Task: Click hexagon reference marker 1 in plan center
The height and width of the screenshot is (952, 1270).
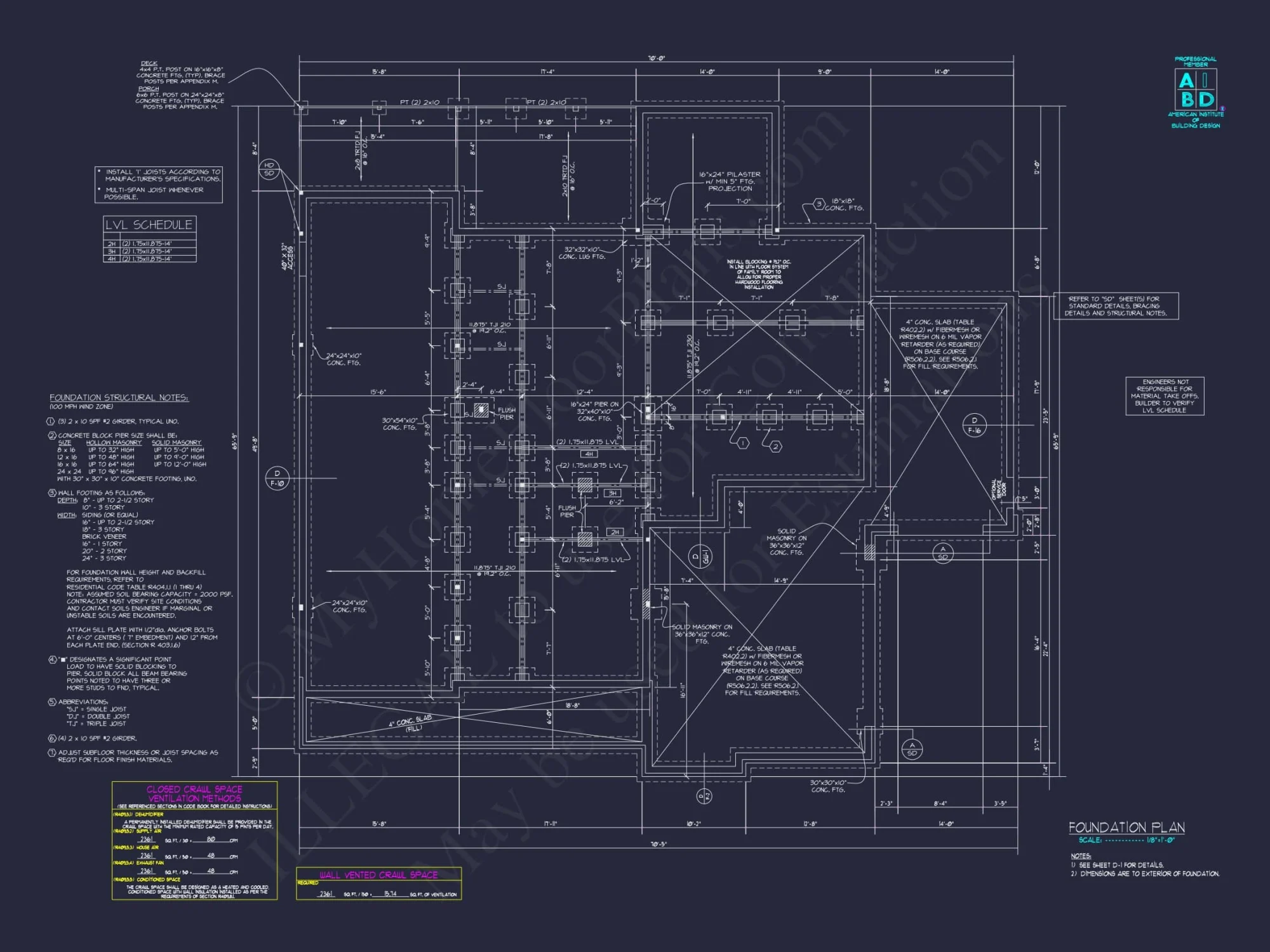Action: [743, 443]
